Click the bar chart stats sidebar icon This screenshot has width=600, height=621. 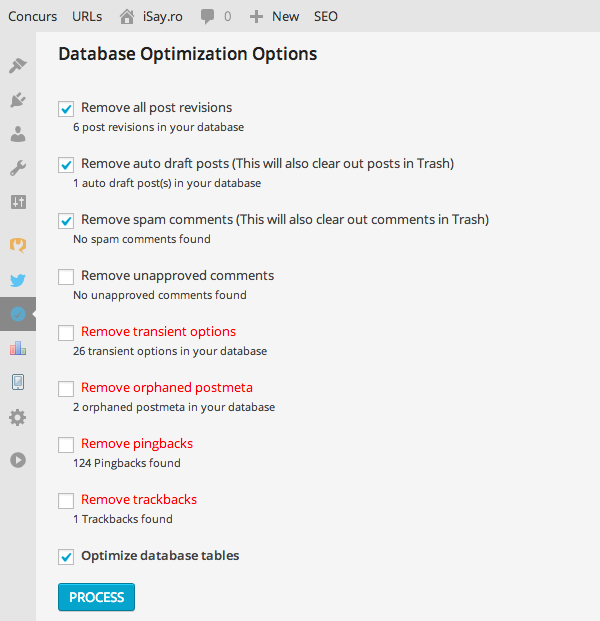pos(18,348)
